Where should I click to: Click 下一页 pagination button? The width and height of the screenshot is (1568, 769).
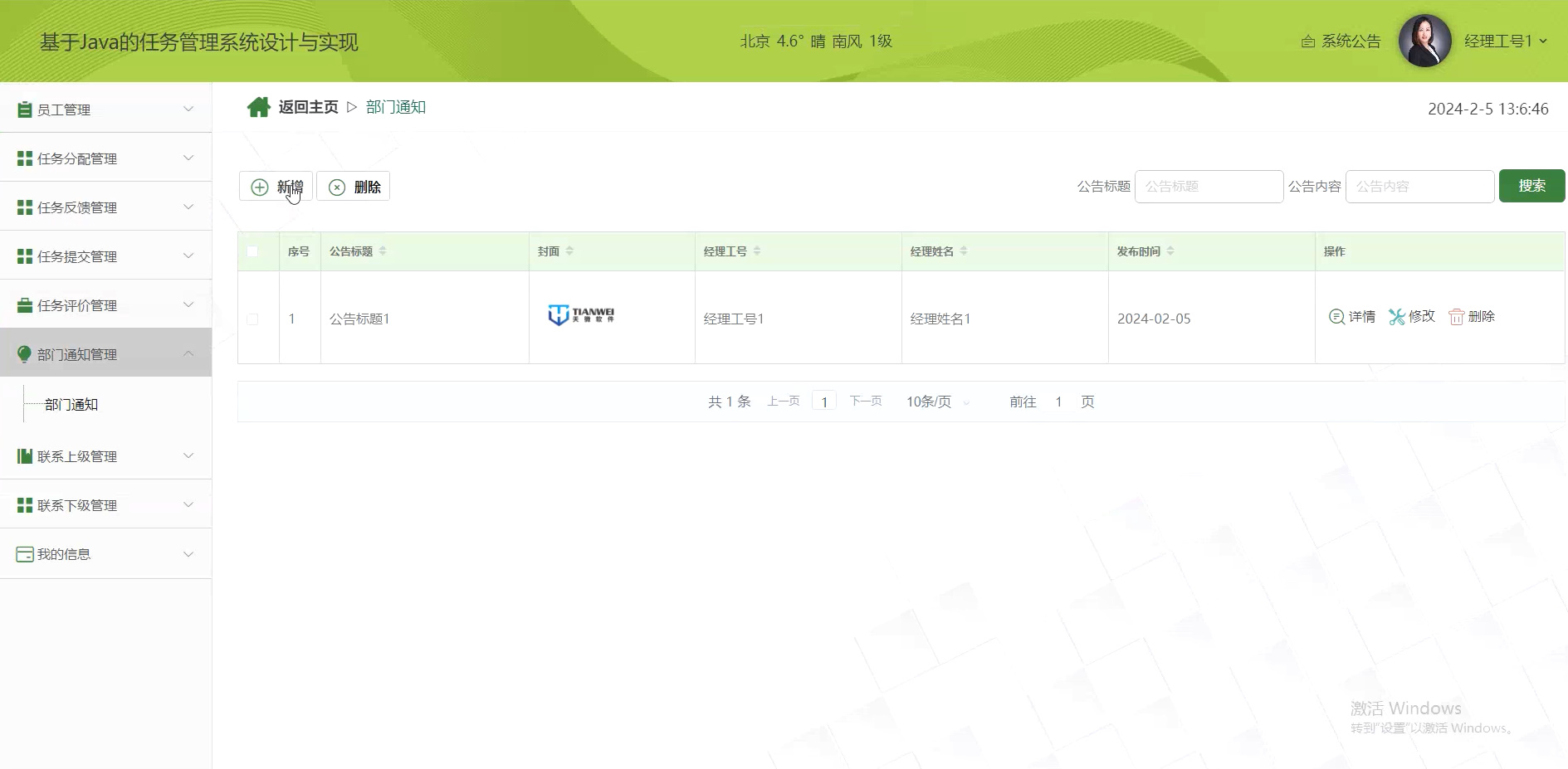click(x=866, y=402)
